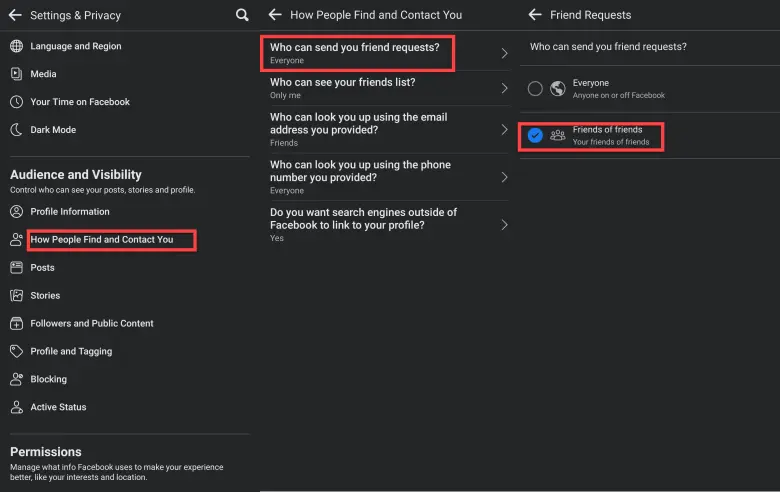Click the 'Settings & Privacy' title

click(76, 15)
